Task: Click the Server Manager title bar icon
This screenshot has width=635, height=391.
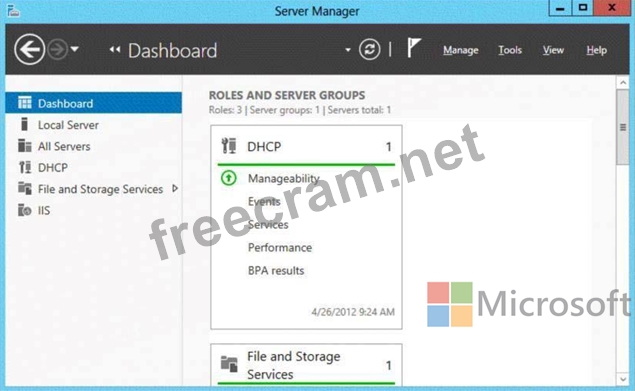Action: (13, 11)
